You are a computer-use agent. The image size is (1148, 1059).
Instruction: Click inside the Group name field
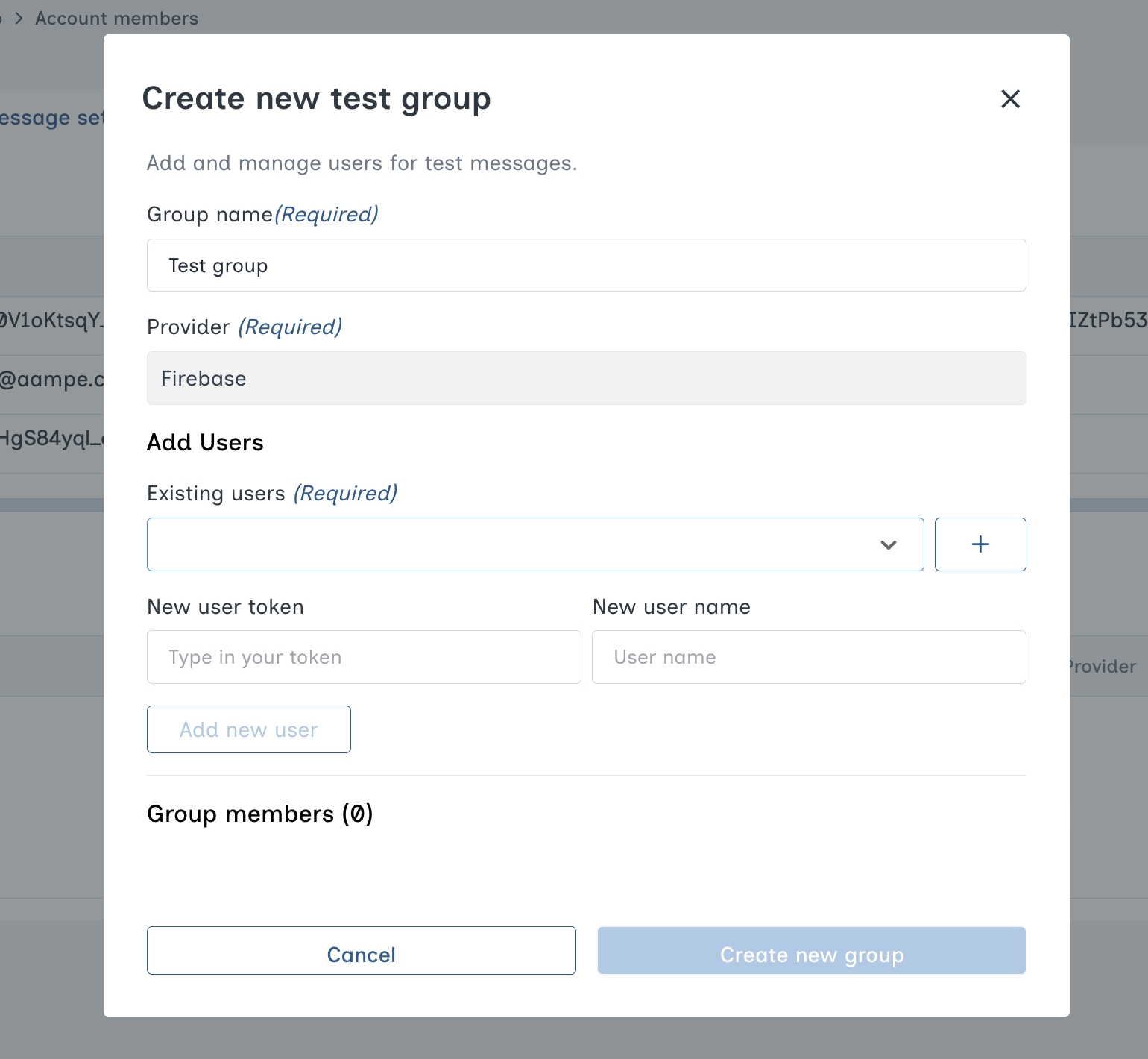522,265
